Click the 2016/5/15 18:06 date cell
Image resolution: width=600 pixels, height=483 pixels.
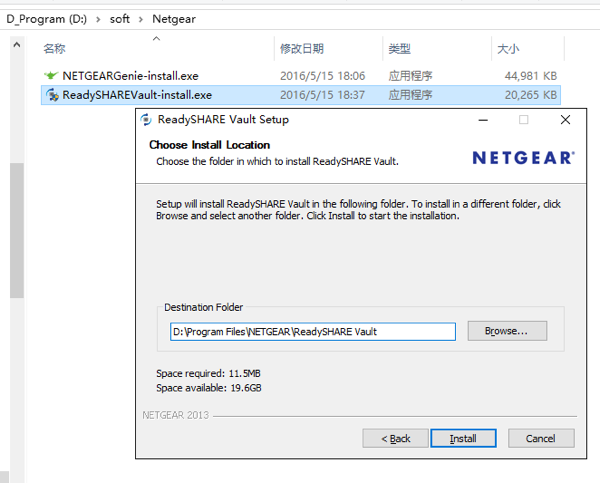point(323,76)
